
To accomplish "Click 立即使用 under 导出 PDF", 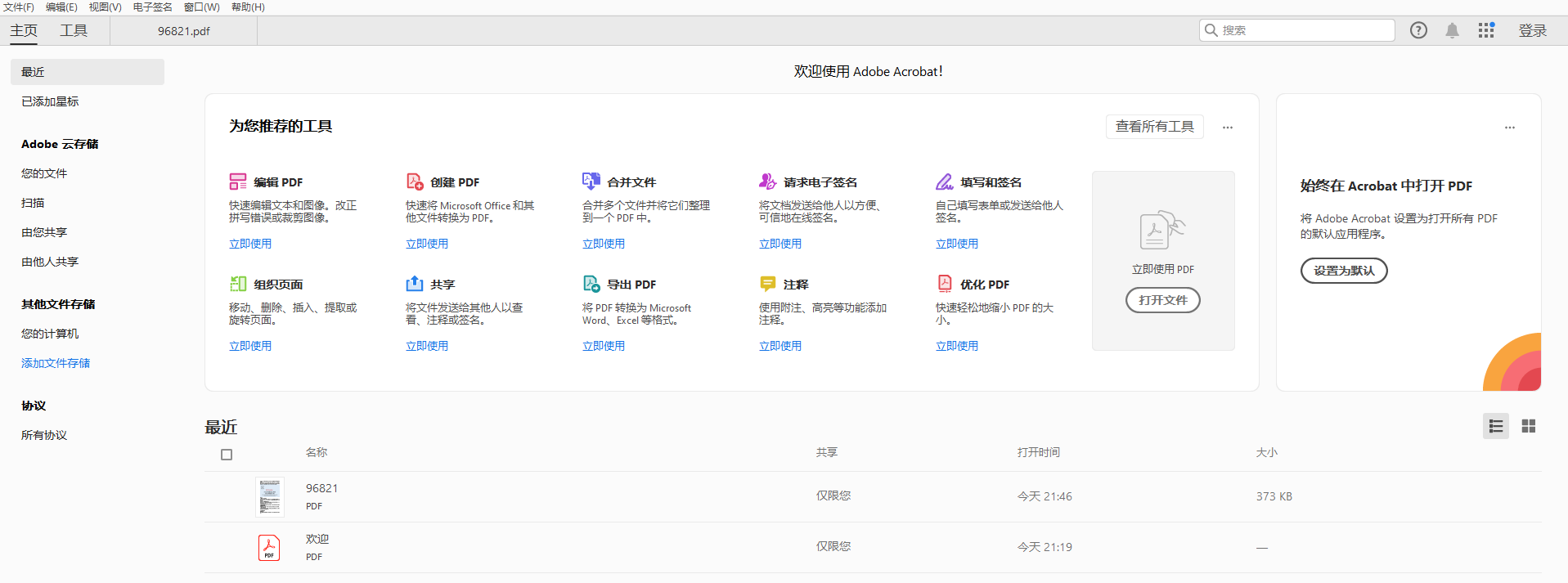I will click(604, 346).
